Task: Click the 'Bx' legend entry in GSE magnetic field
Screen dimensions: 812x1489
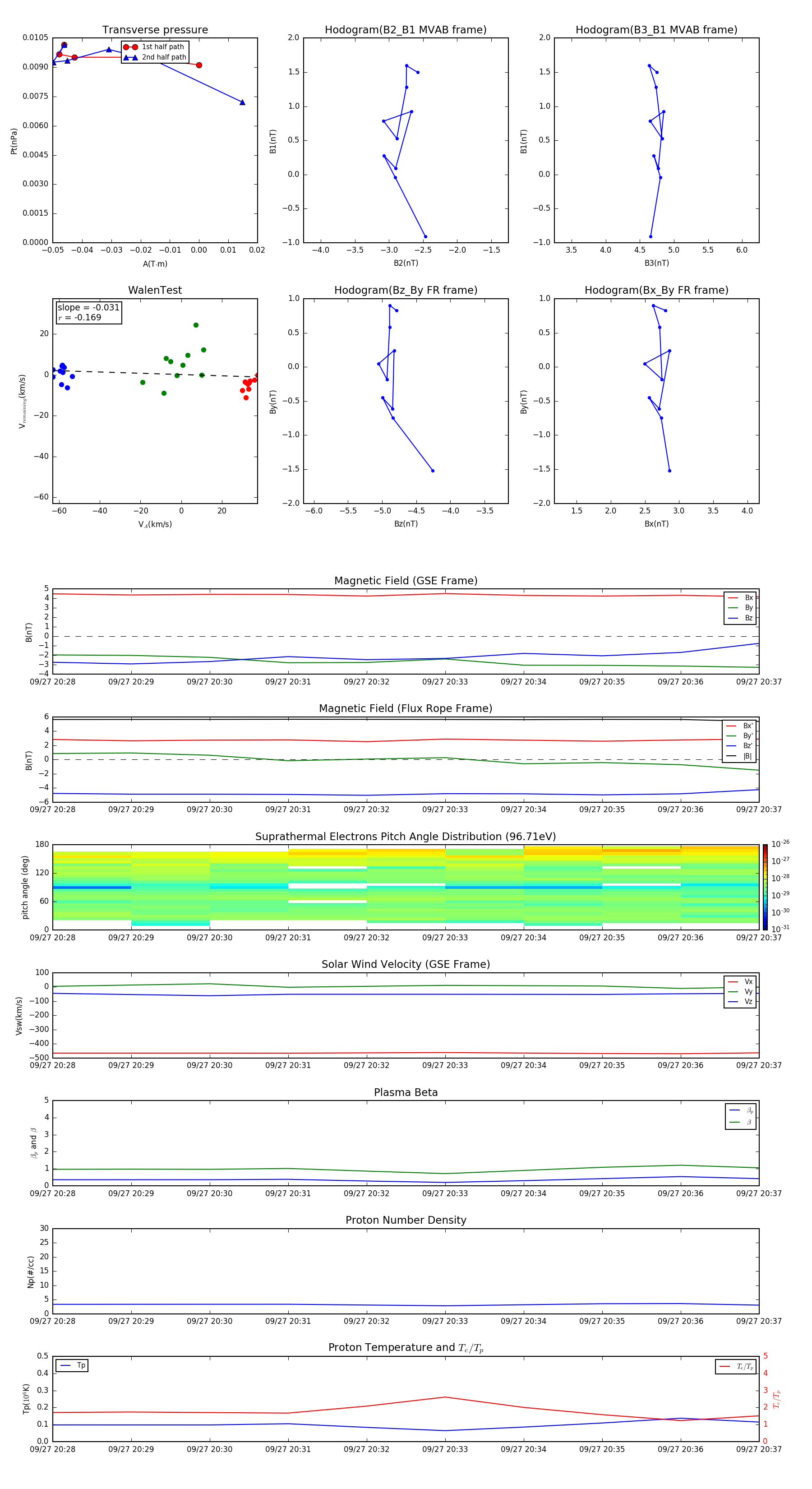Action: tap(740, 598)
